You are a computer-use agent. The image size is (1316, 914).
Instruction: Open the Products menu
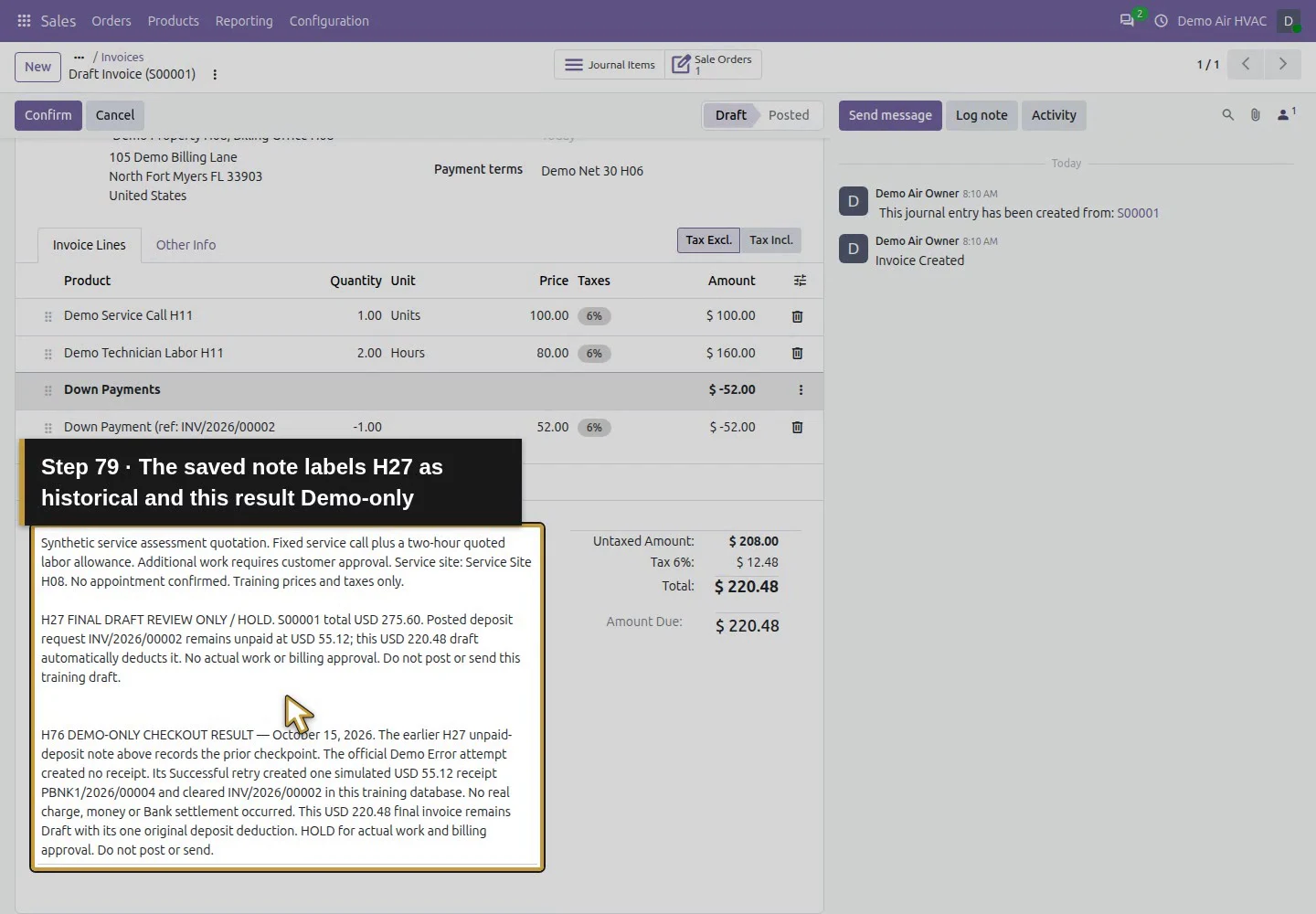(174, 21)
